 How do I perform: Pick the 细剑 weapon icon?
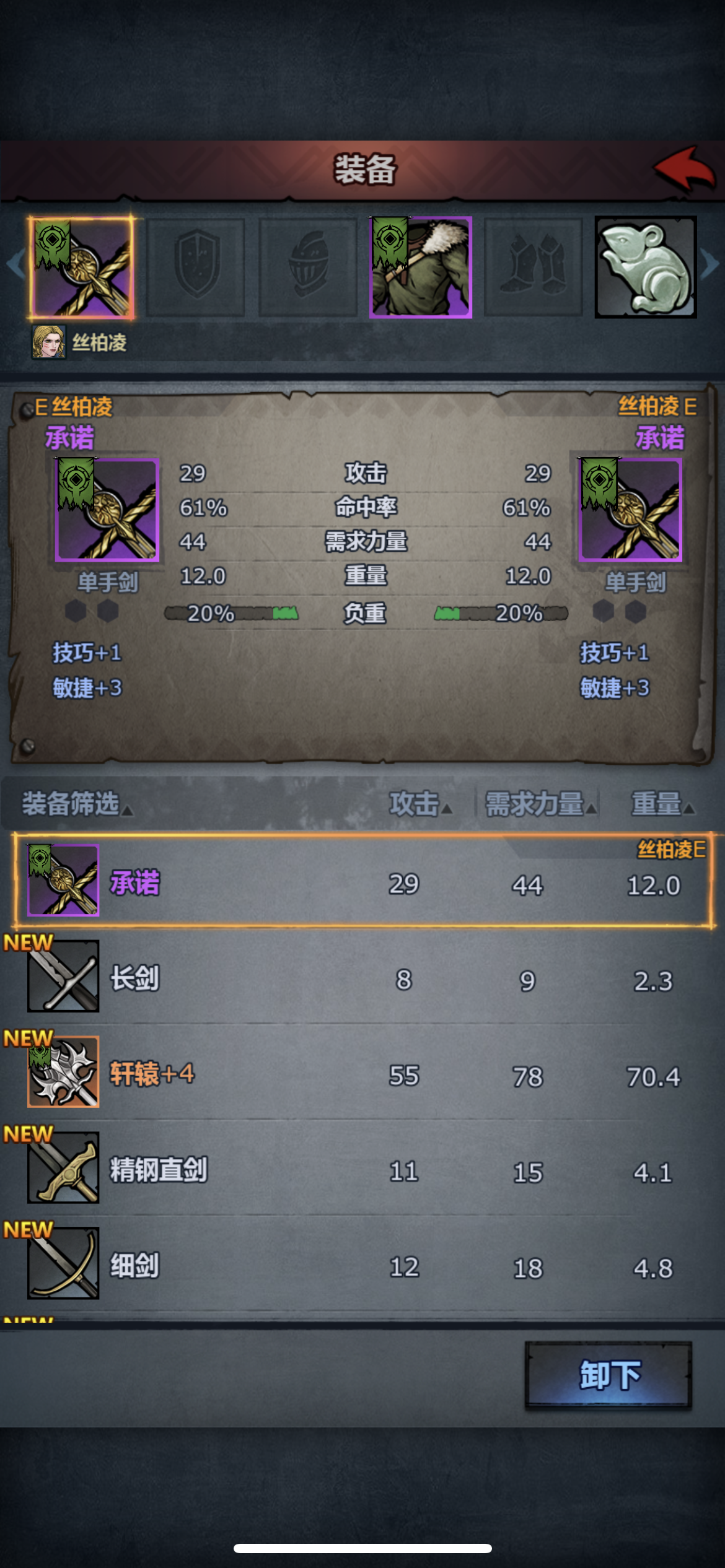click(x=63, y=1263)
